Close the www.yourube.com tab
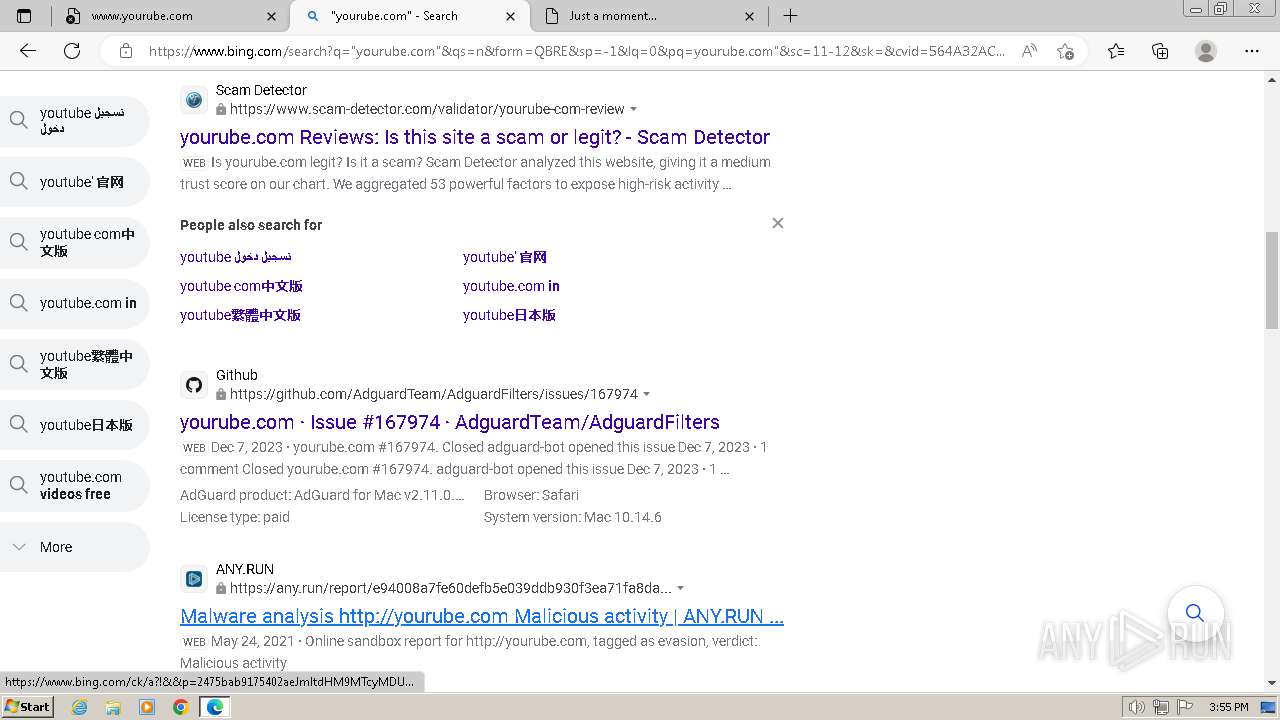The height and width of the screenshot is (720, 1280). click(x=272, y=16)
